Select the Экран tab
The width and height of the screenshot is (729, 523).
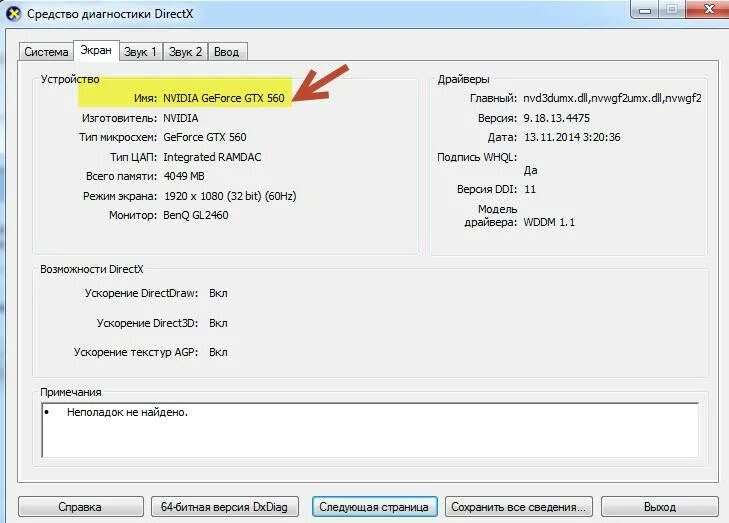click(96, 50)
